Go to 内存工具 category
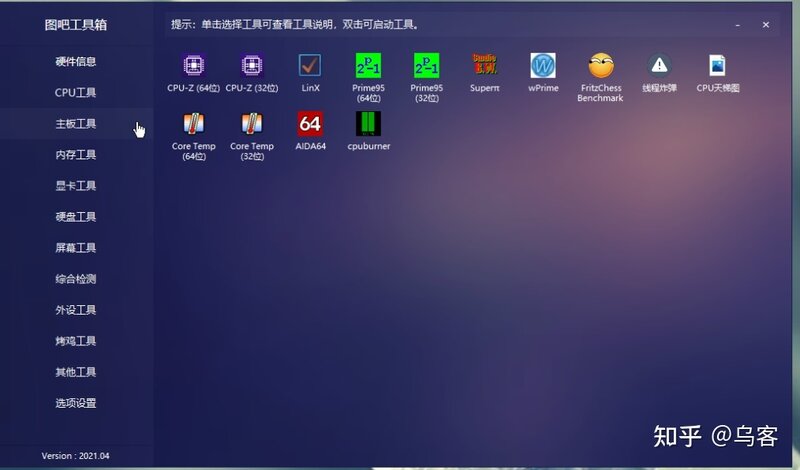 click(76, 155)
